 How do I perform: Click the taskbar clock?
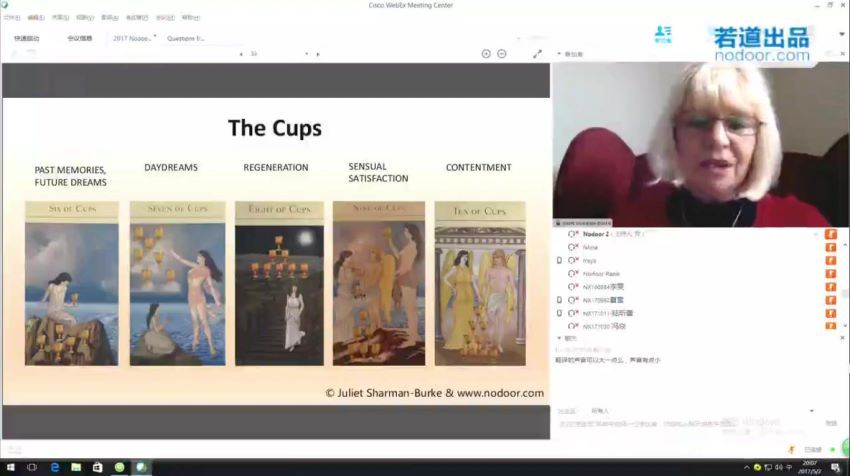coord(810,467)
